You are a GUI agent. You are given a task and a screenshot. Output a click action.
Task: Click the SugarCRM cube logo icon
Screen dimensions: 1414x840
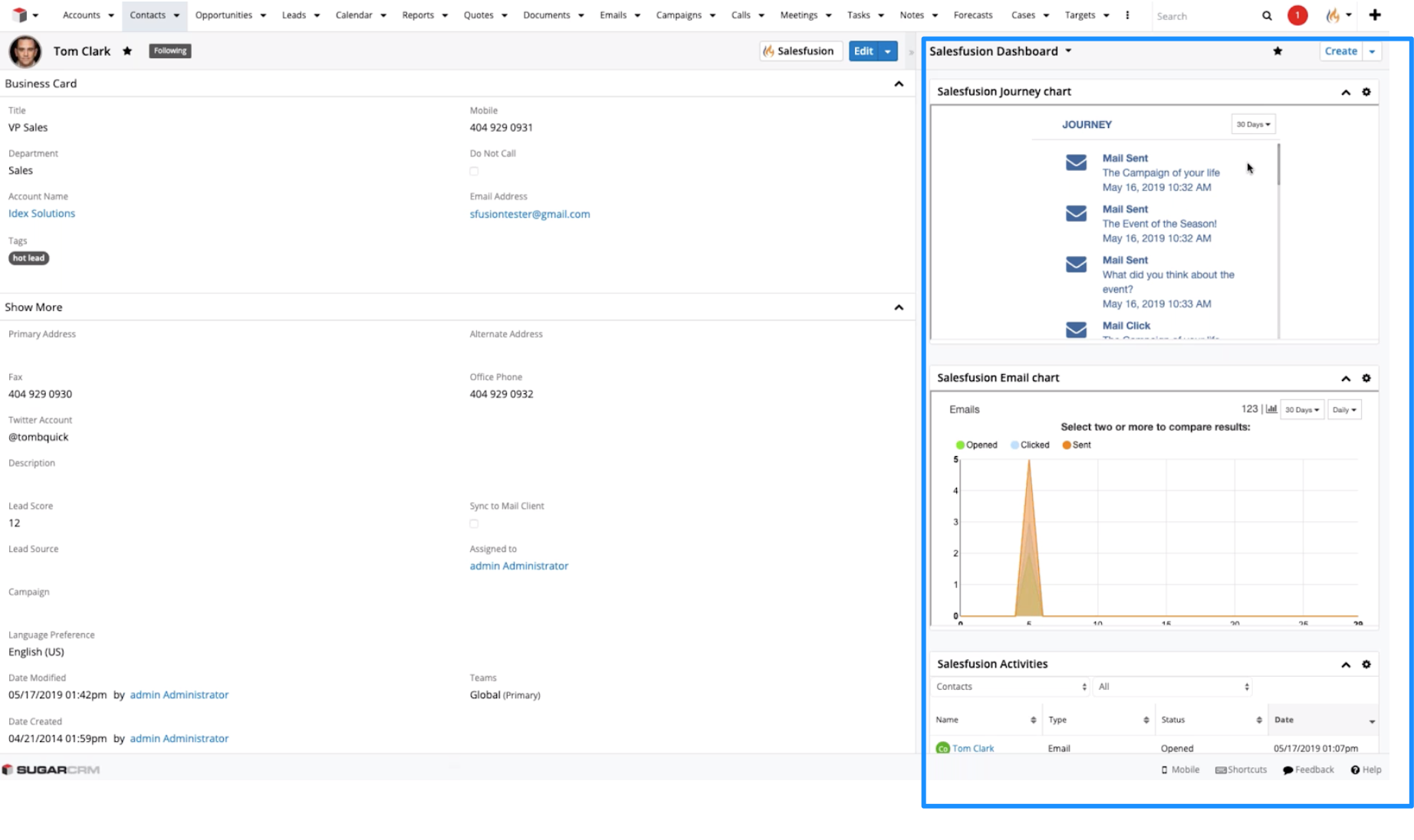coord(20,15)
